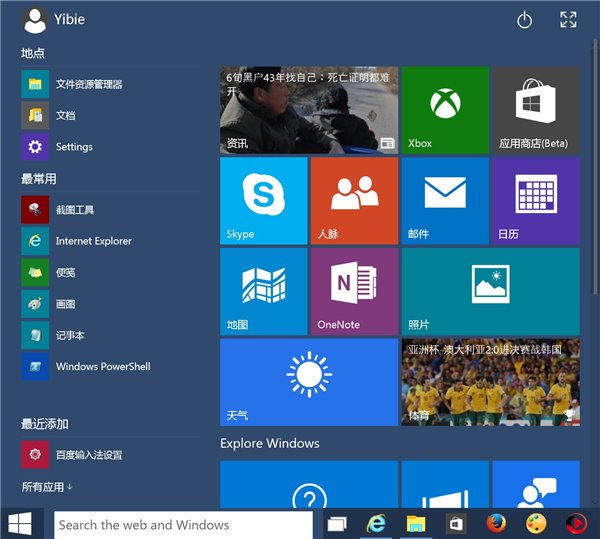
Task: Open the 应用商店(Beta) store tile
Action: point(536,110)
